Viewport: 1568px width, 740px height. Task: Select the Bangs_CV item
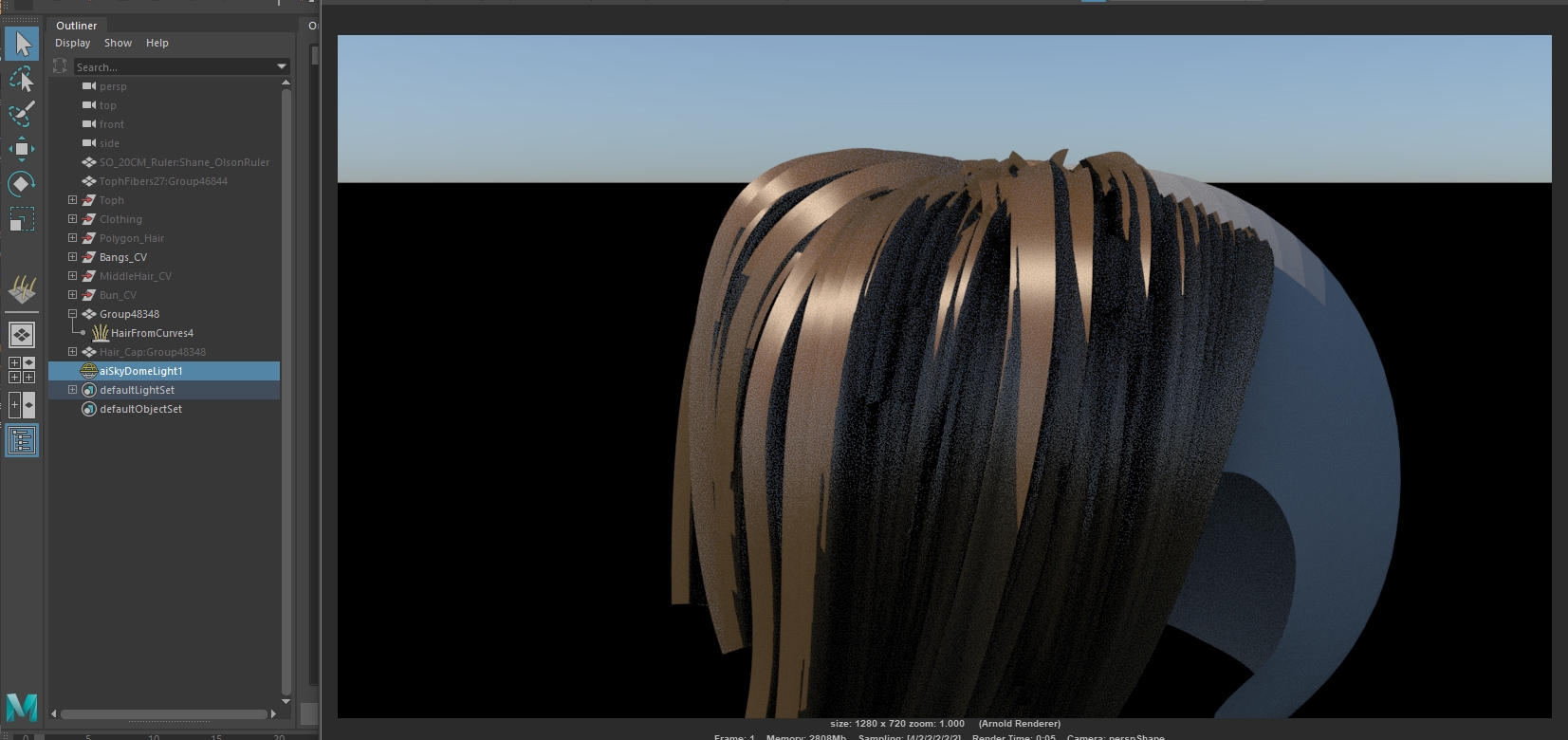[123, 257]
